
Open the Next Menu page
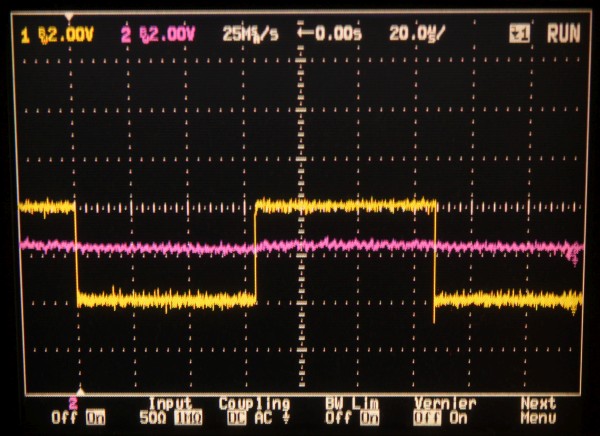[x=538, y=410]
